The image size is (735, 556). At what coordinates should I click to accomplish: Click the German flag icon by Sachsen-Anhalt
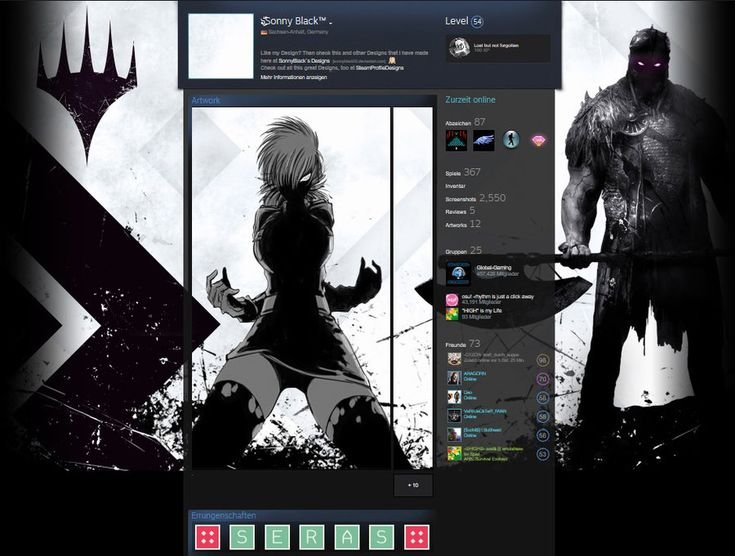(264, 32)
